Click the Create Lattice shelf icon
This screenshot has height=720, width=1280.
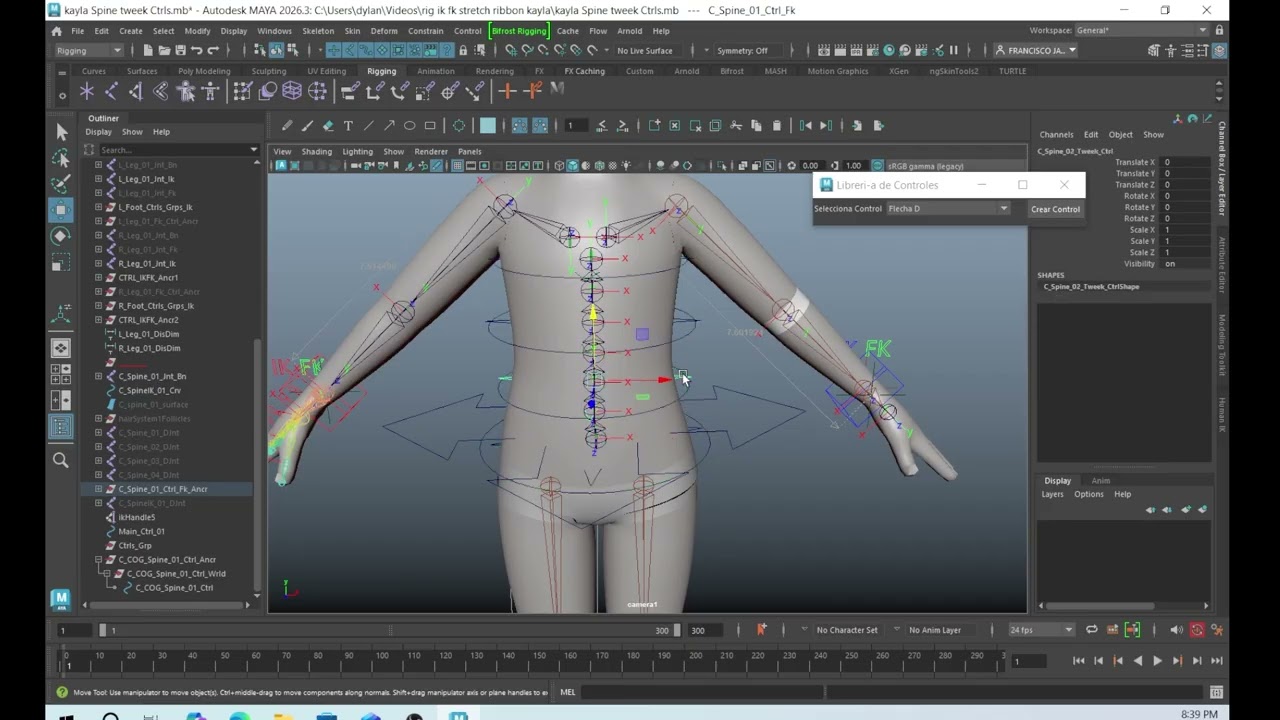(292, 92)
